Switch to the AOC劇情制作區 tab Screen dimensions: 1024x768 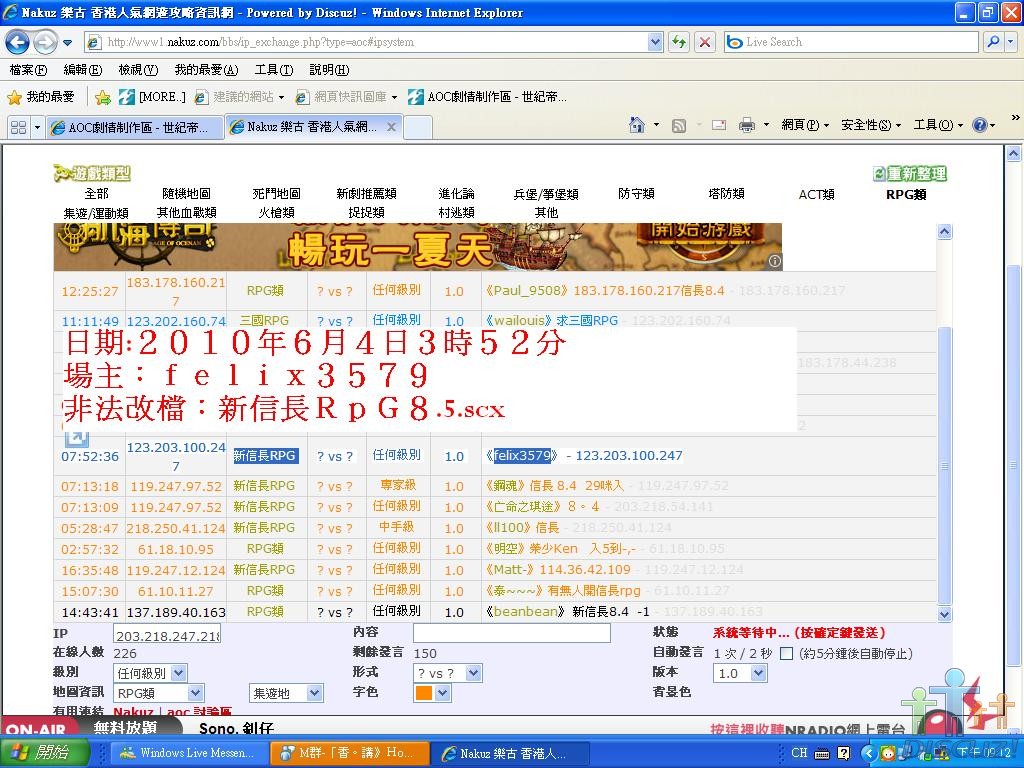(x=130, y=127)
